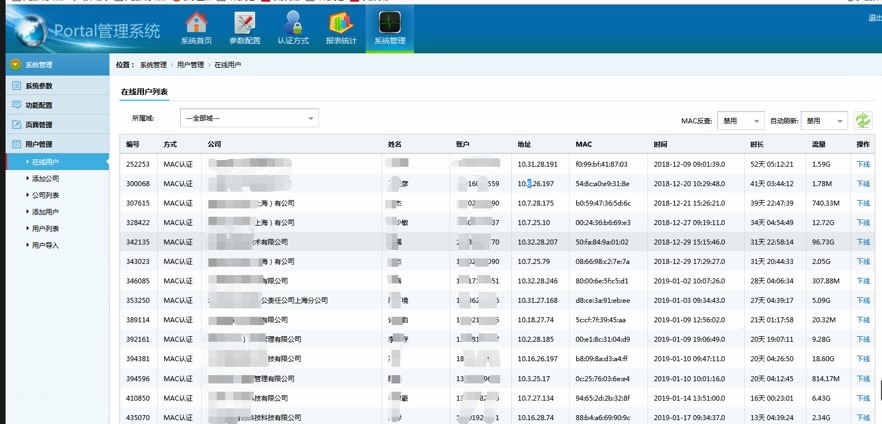Select 公司列表 in the sidebar

point(45,196)
